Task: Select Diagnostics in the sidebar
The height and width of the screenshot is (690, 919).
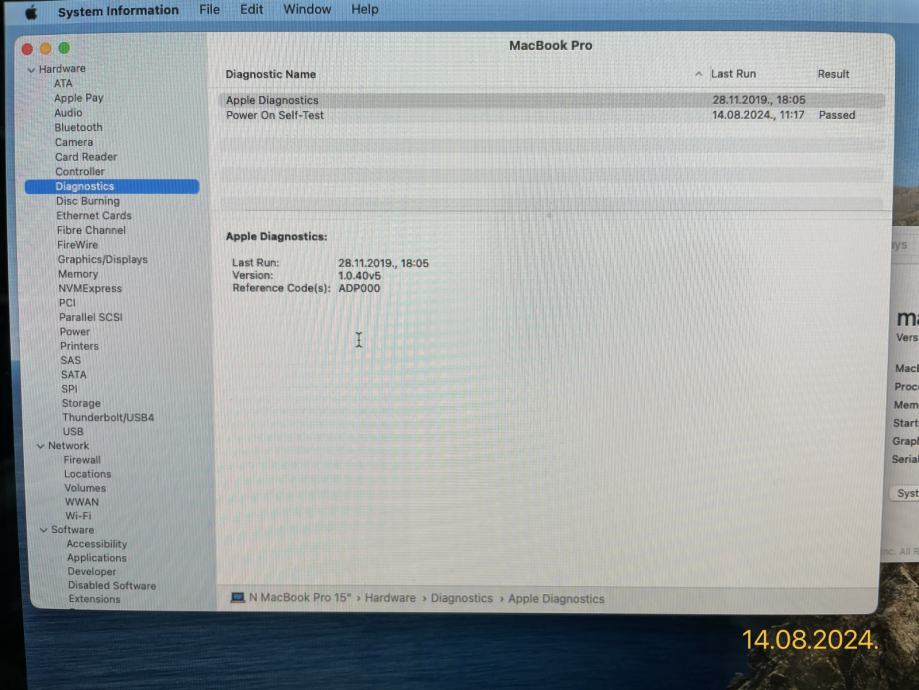Action: click(112, 186)
